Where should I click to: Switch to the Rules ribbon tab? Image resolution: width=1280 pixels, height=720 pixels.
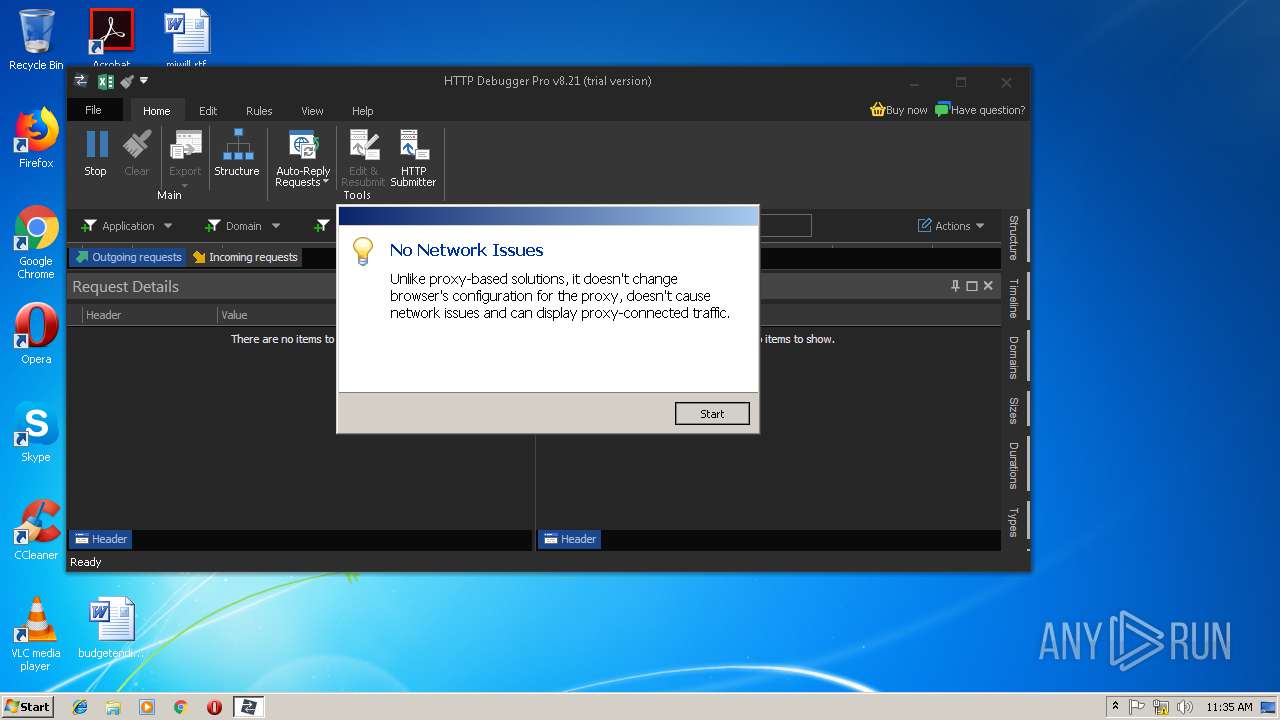click(x=259, y=111)
